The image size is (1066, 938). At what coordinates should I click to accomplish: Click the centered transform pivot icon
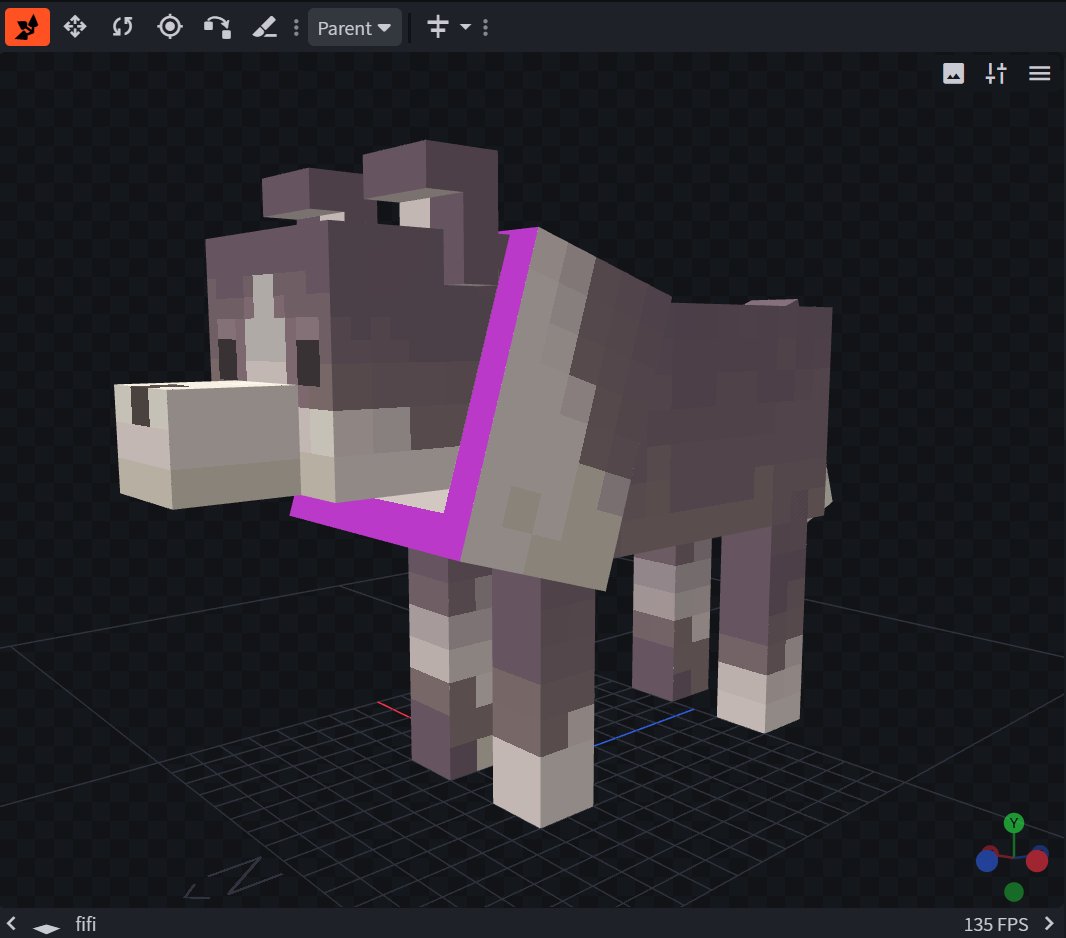coord(438,27)
